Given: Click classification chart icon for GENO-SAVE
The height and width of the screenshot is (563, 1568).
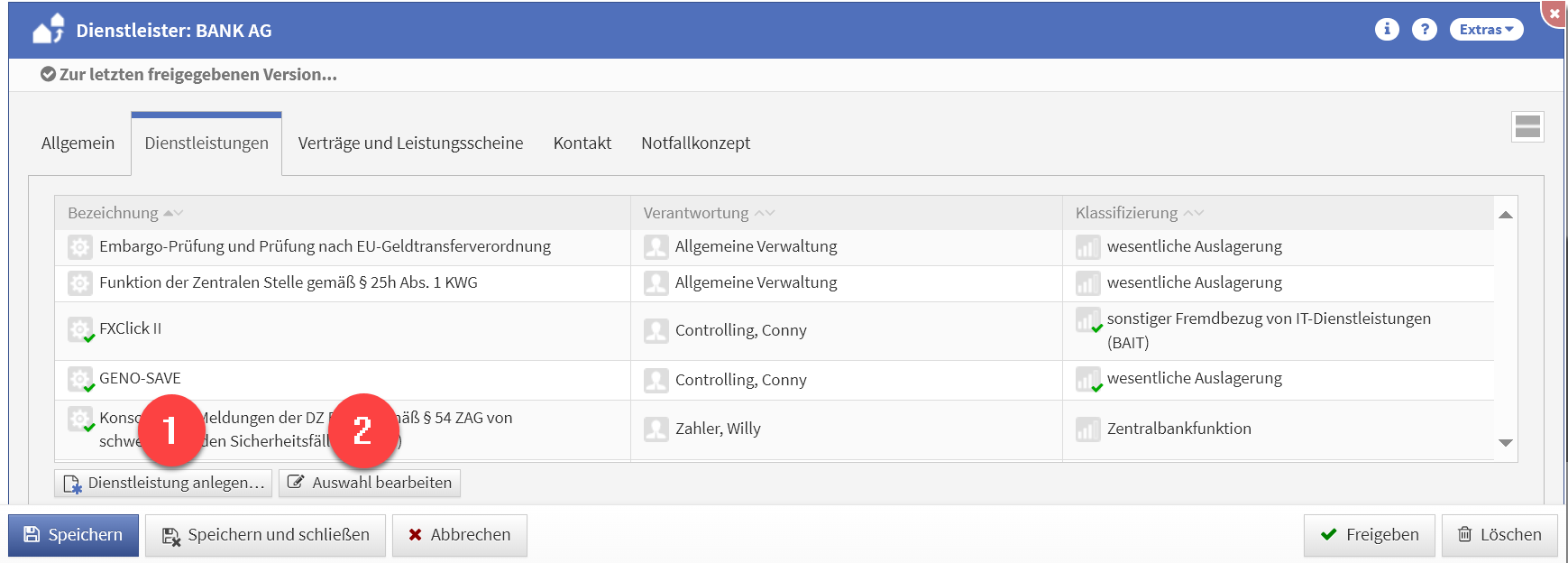Looking at the screenshot, I should click(1087, 380).
